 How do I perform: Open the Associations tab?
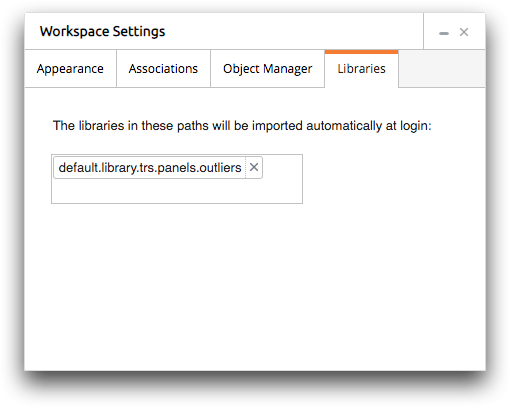click(163, 69)
